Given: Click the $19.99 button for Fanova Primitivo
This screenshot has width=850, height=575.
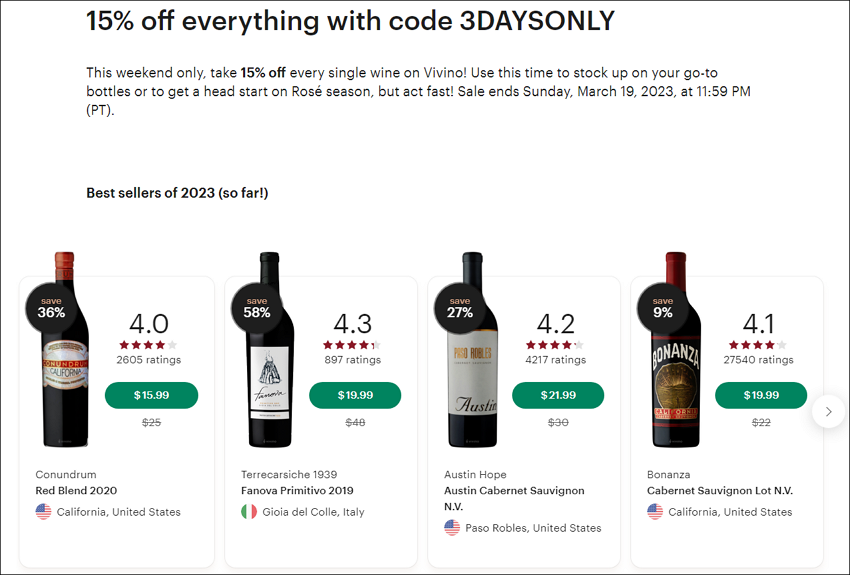Looking at the screenshot, I should [x=355, y=395].
